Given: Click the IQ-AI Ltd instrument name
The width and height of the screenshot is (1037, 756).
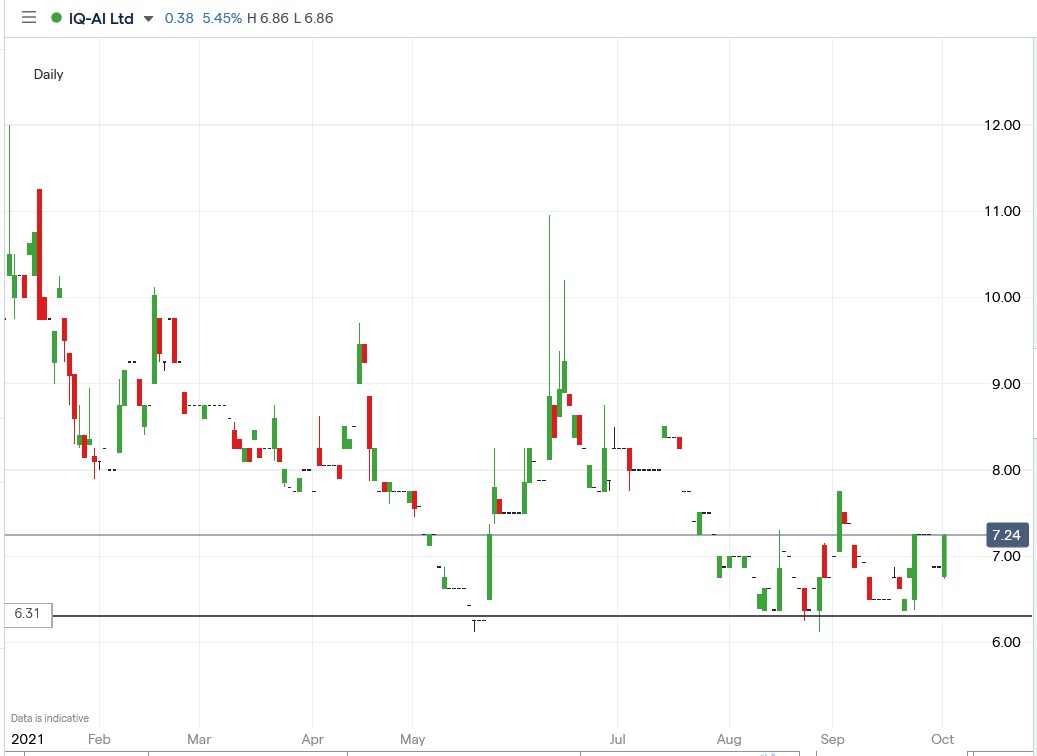Looking at the screenshot, I should (99, 17).
